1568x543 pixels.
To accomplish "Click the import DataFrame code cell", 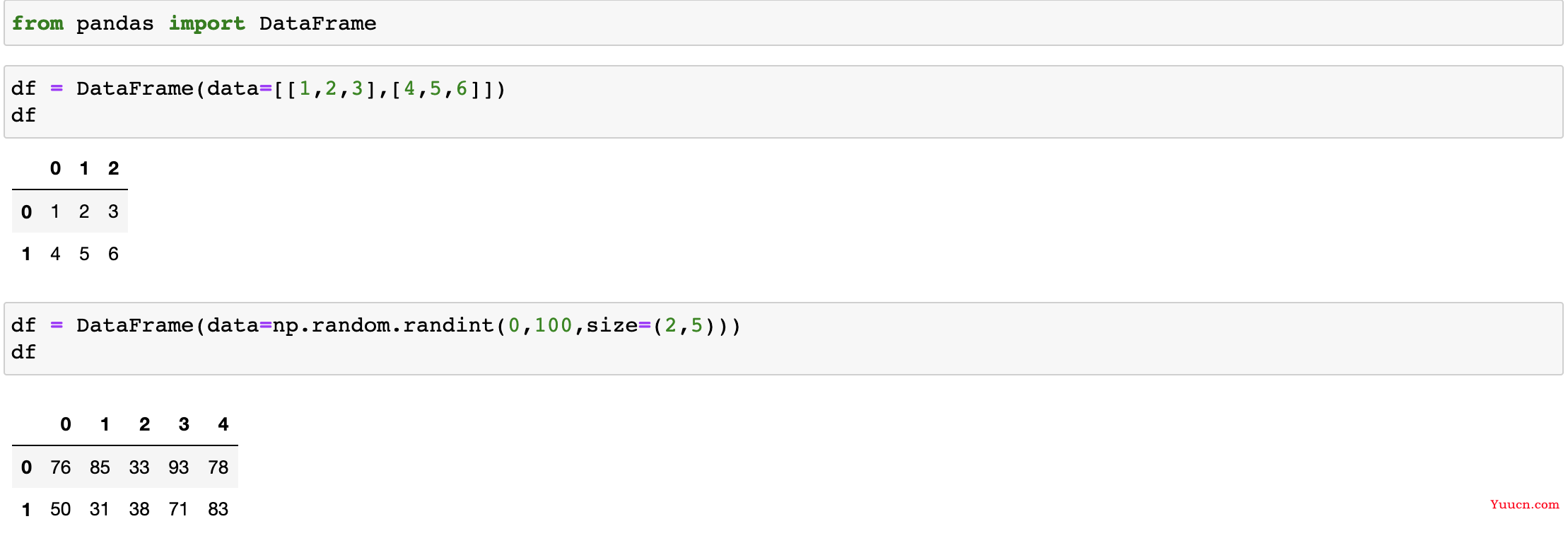I will [783, 23].
